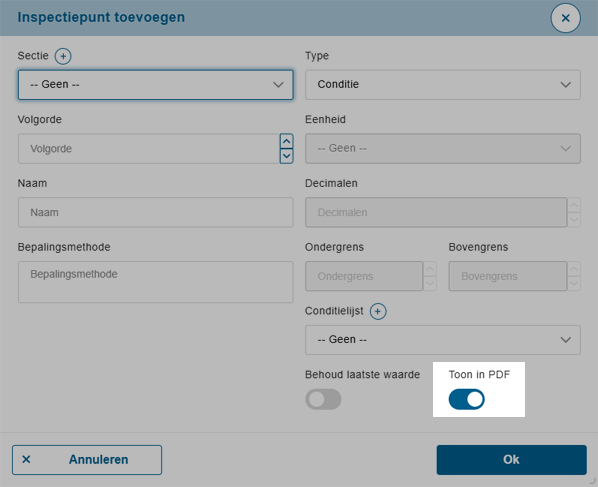The width and height of the screenshot is (598, 487).
Task: Expand the Conditielijst dropdown
Action: point(443,340)
